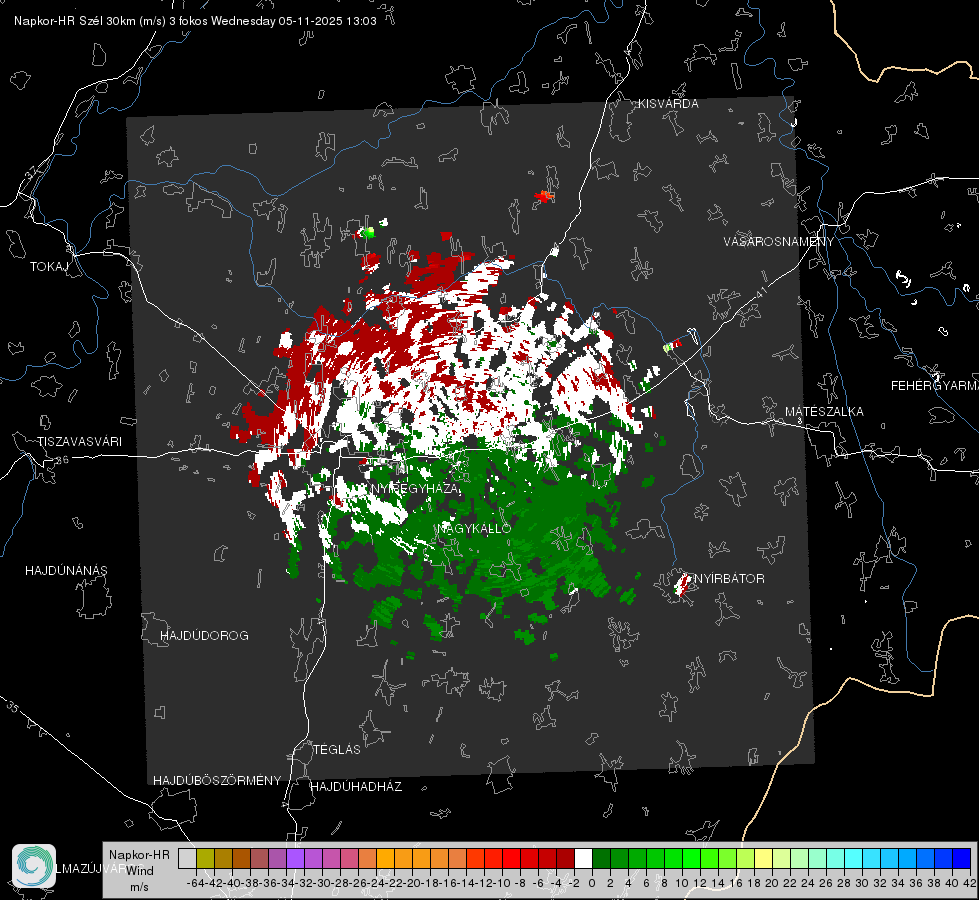Viewport: 979px width, 900px height.
Task: Pick the olive swatch between -64 and -42
Action: [x=205, y=859]
